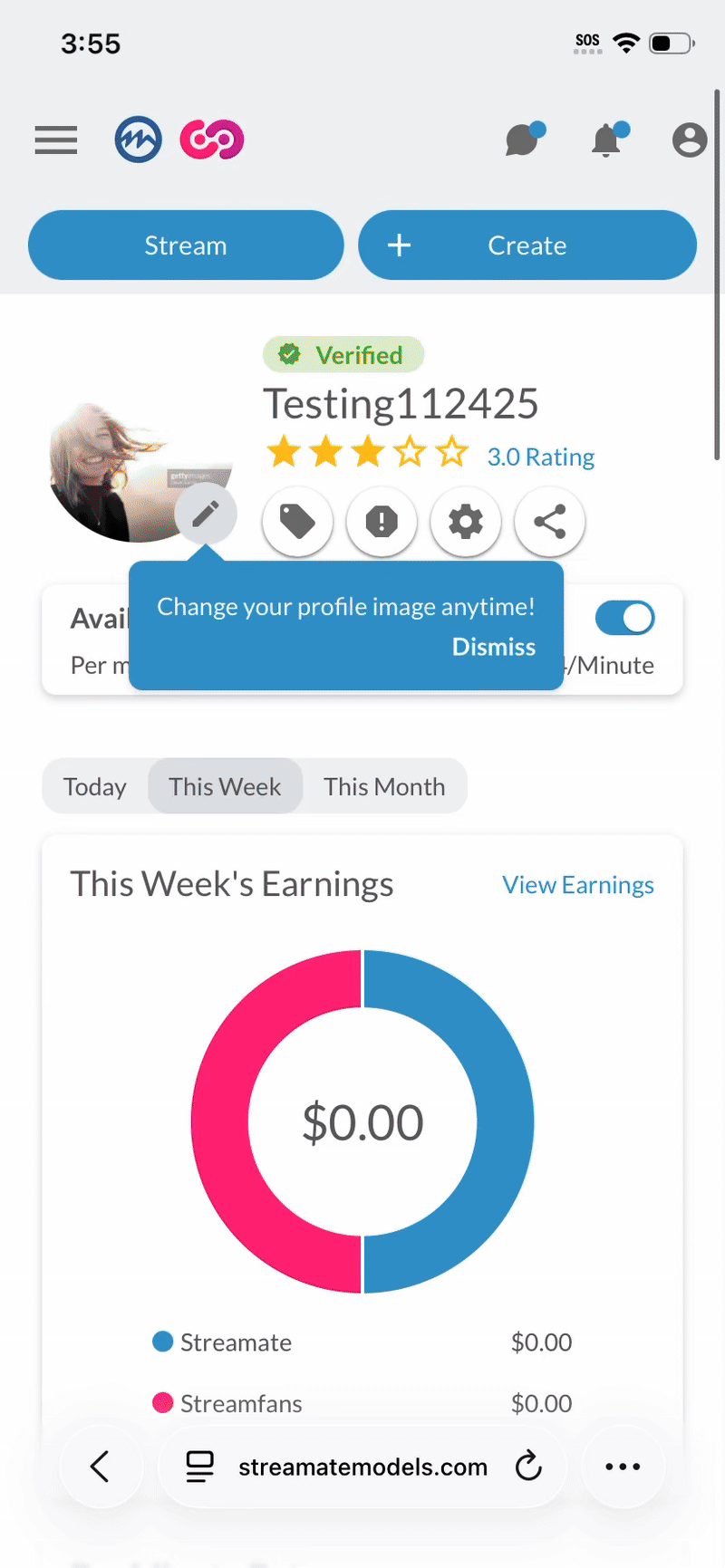
Task: Select the Today earnings tab
Action: click(95, 786)
